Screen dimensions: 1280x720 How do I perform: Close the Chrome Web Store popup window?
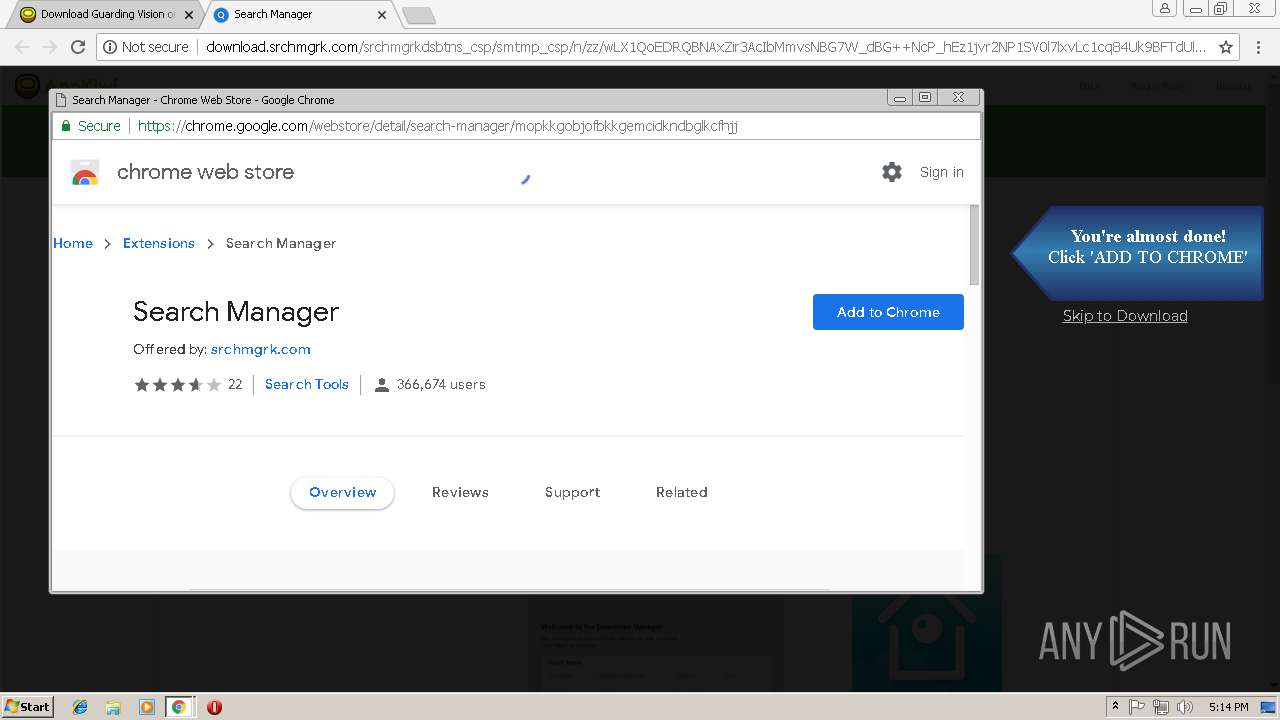[x=959, y=97]
